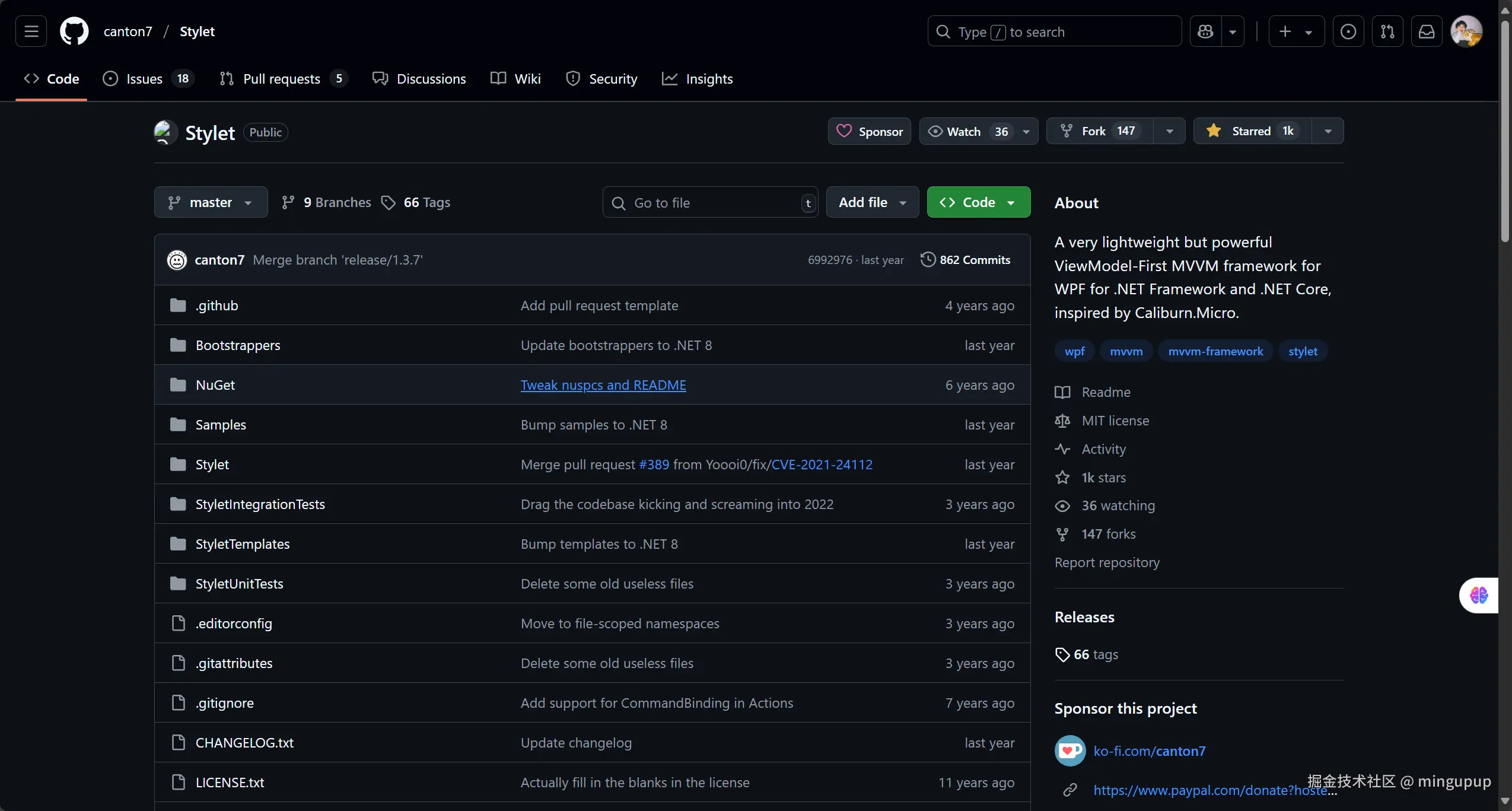The width and height of the screenshot is (1512, 811).
Task: Open your pull requests icon in header
Action: pyautogui.click(x=1387, y=31)
